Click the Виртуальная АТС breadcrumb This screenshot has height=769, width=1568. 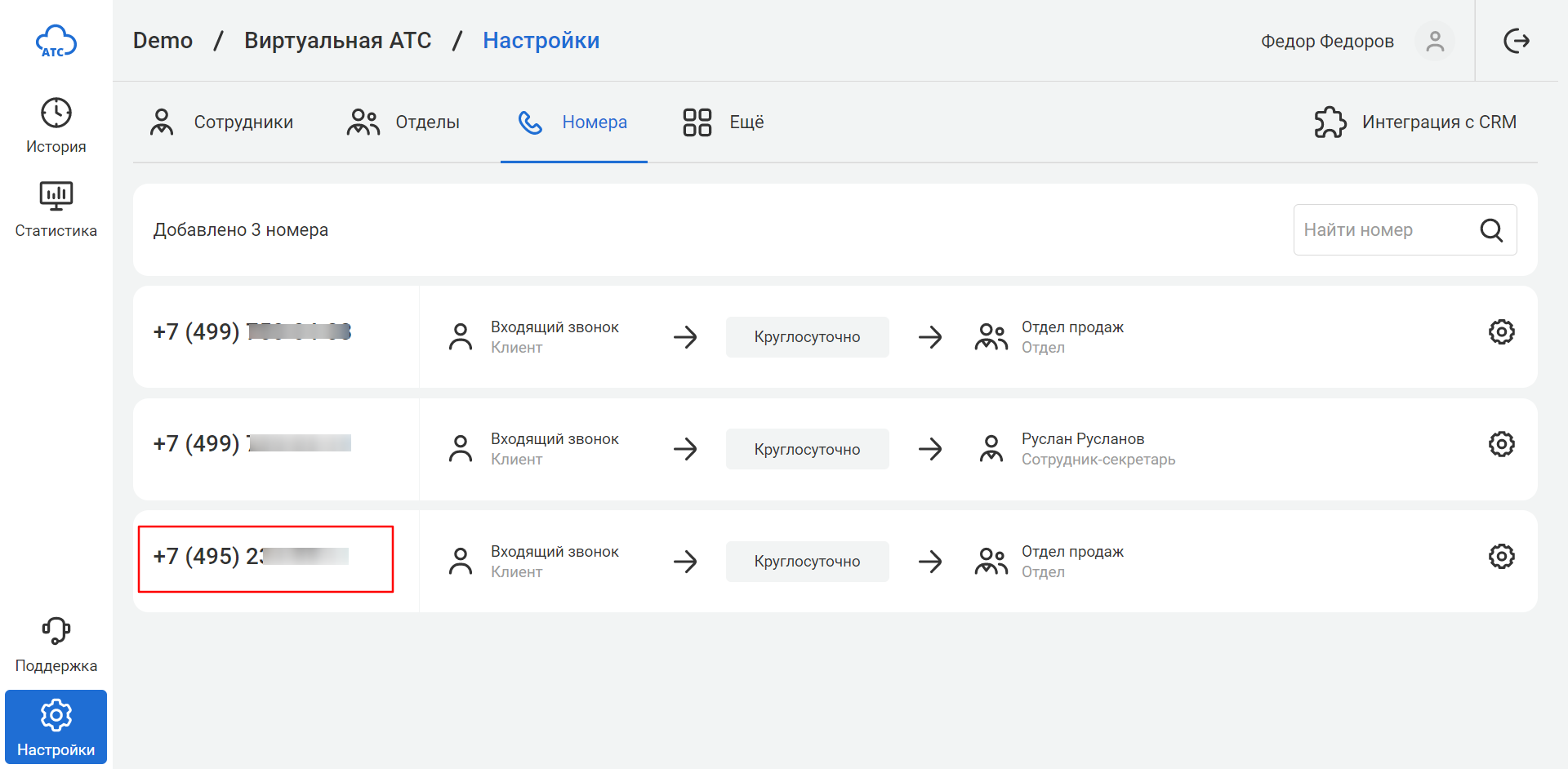337,41
